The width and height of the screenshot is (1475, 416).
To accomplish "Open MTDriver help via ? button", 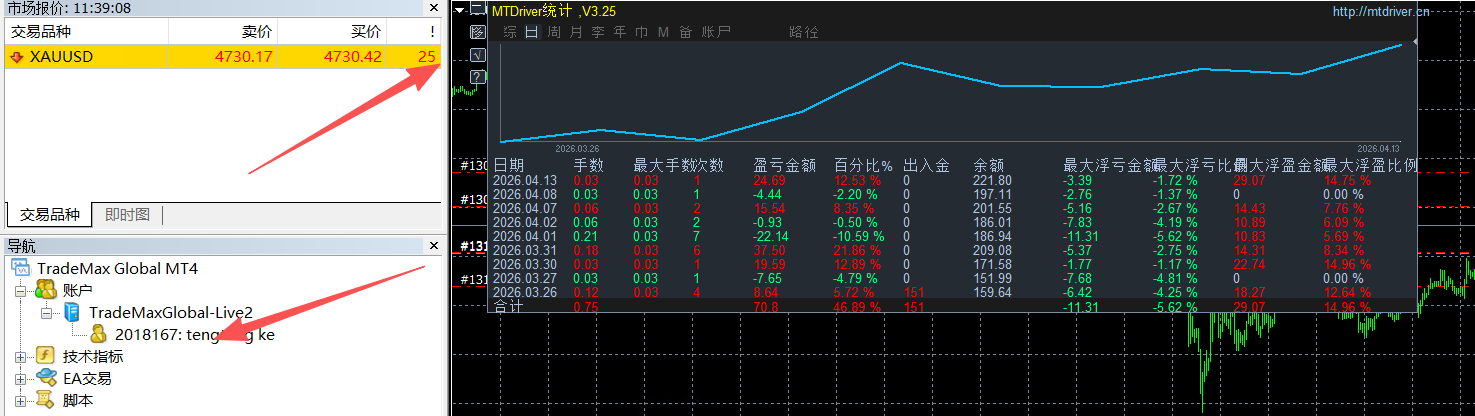I will 478,76.
